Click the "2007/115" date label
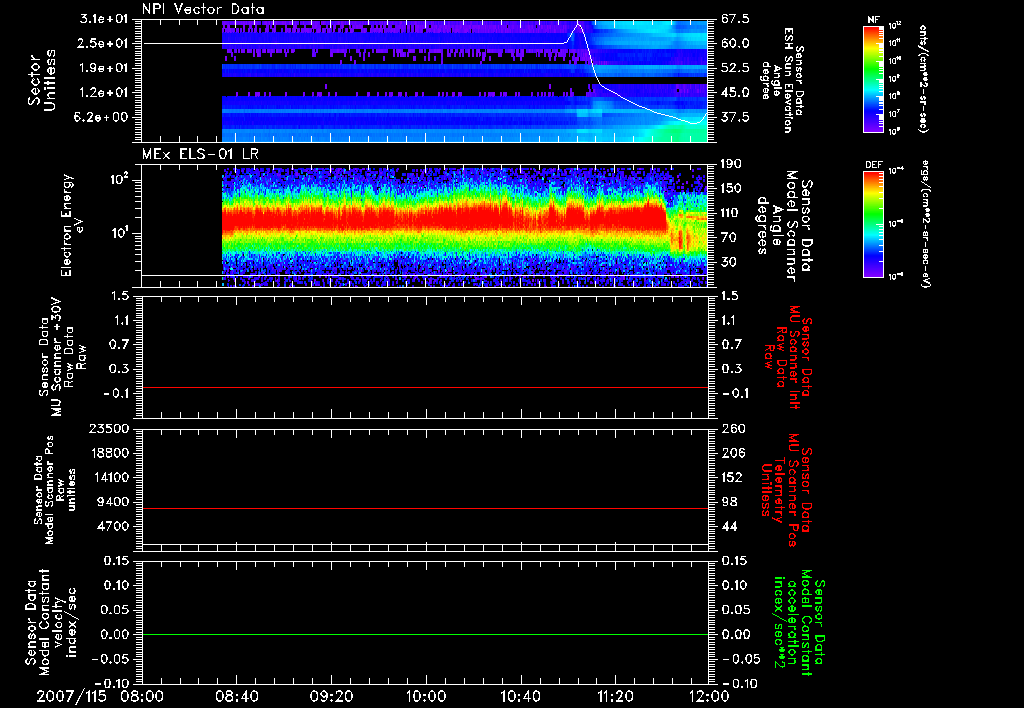Image resolution: width=1024 pixels, height=708 pixels. (x=71, y=696)
